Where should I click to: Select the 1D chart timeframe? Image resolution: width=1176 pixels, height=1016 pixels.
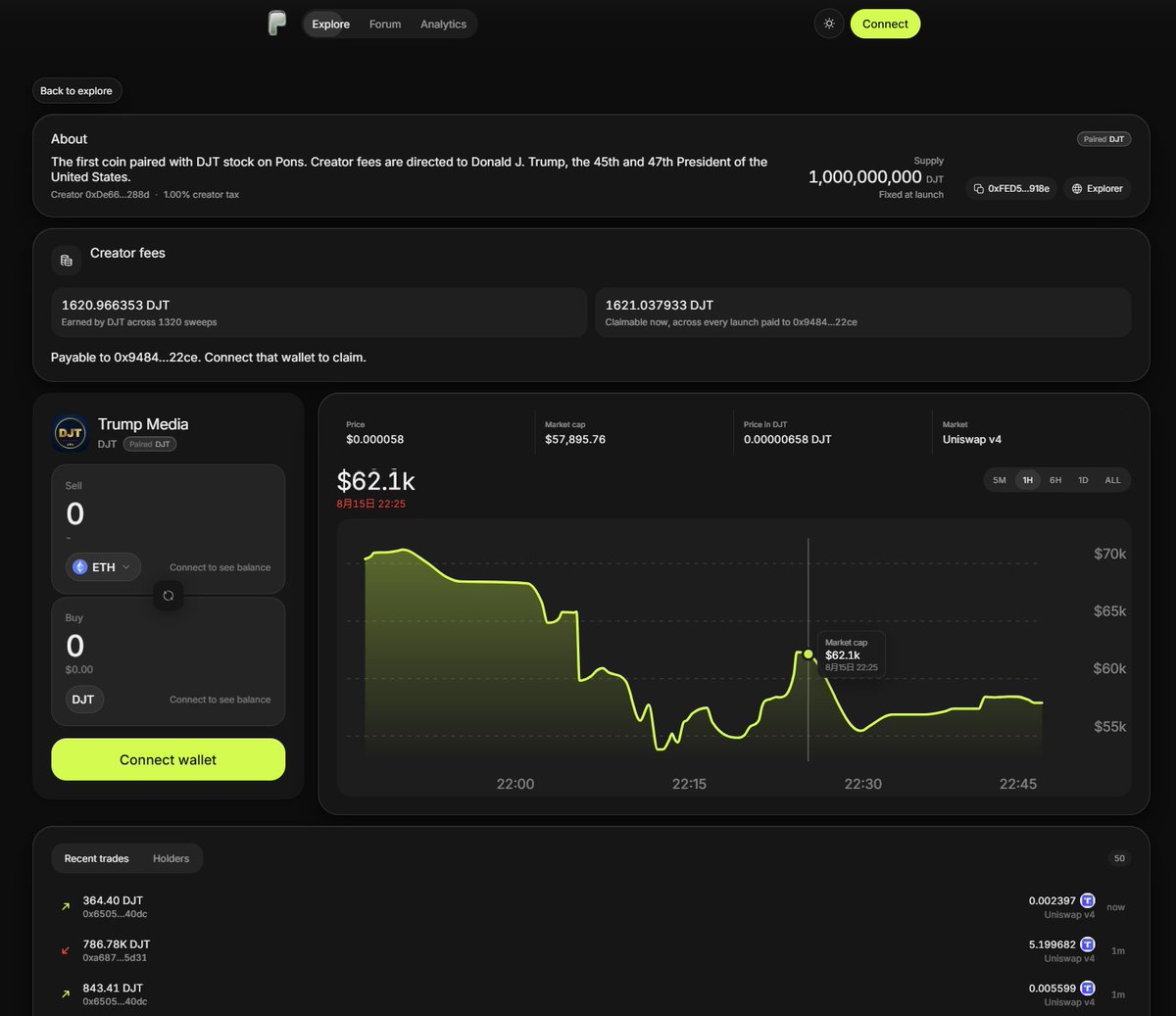[x=1083, y=480]
